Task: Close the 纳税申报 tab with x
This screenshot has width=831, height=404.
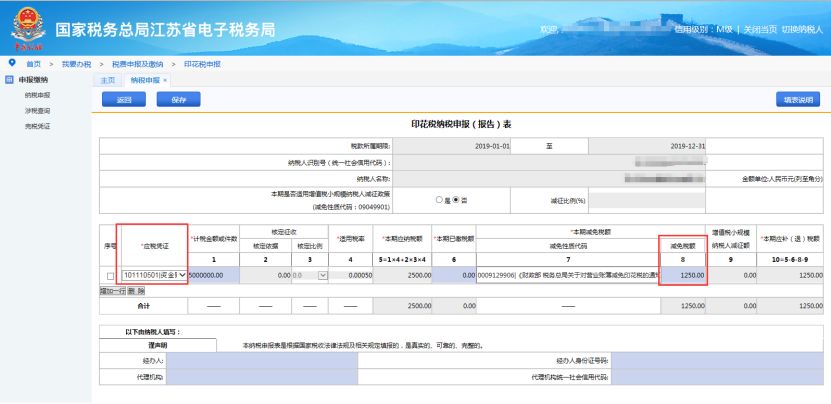Action: coord(165,79)
